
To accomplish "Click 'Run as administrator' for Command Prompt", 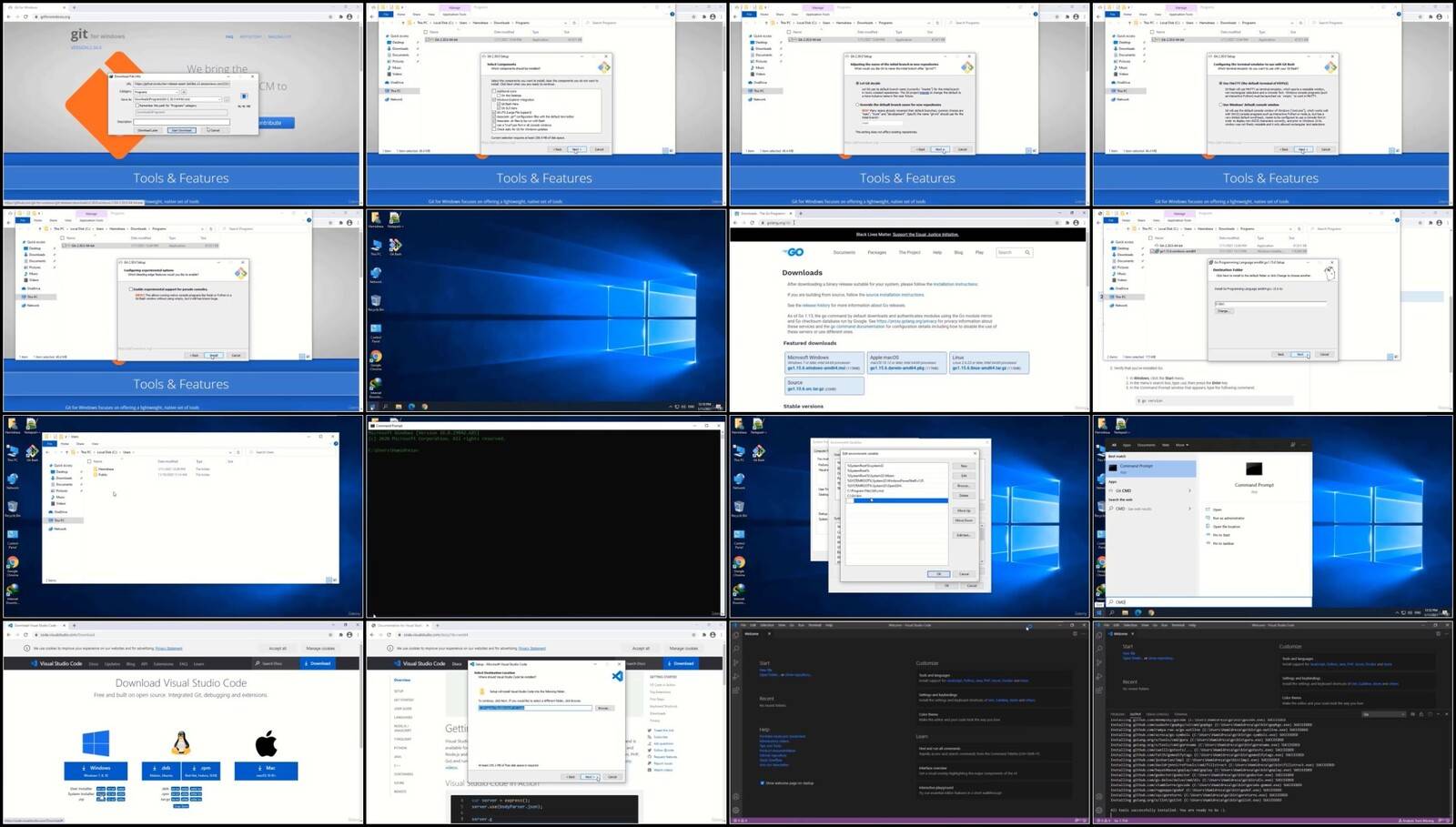I will 1228,519.
